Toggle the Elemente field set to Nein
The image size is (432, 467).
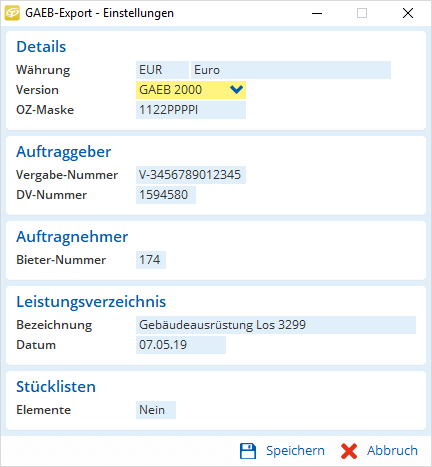(156, 410)
